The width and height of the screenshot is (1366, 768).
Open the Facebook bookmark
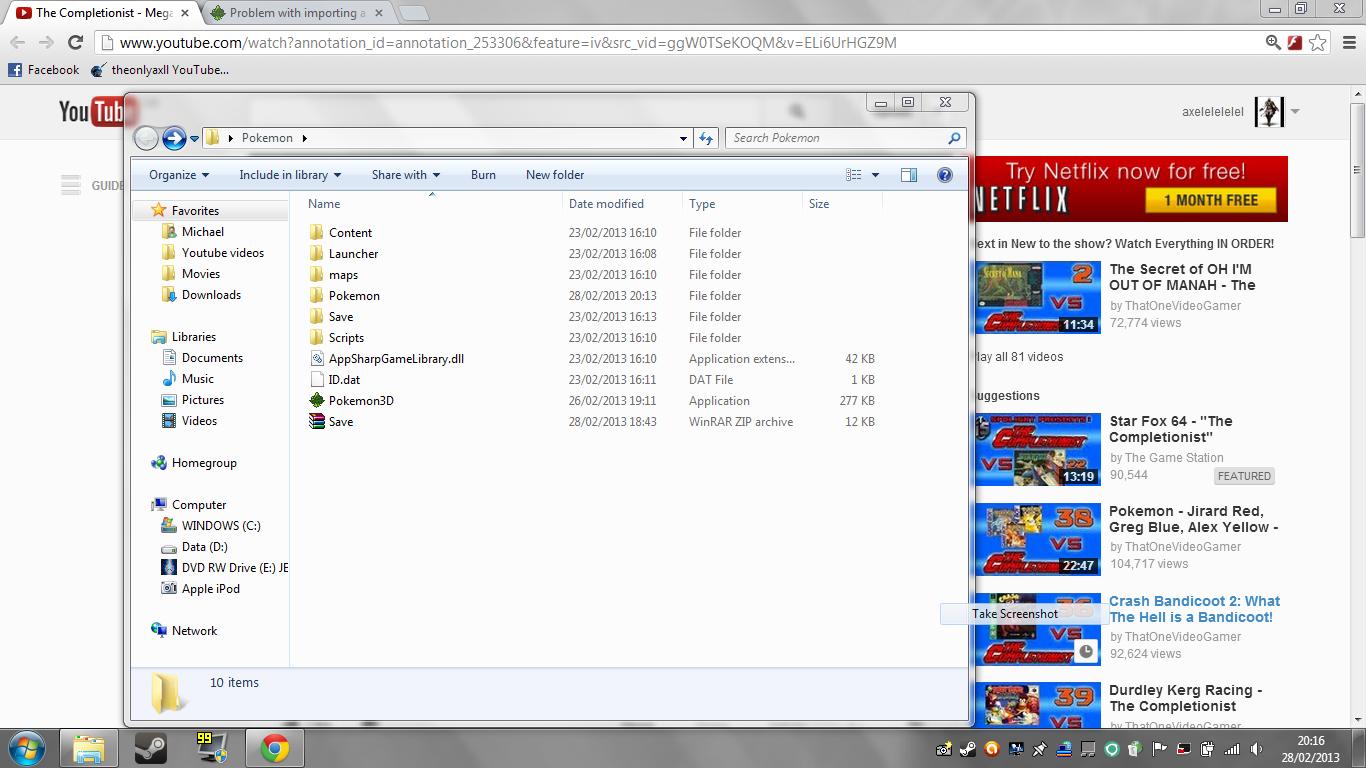(43, 70)
